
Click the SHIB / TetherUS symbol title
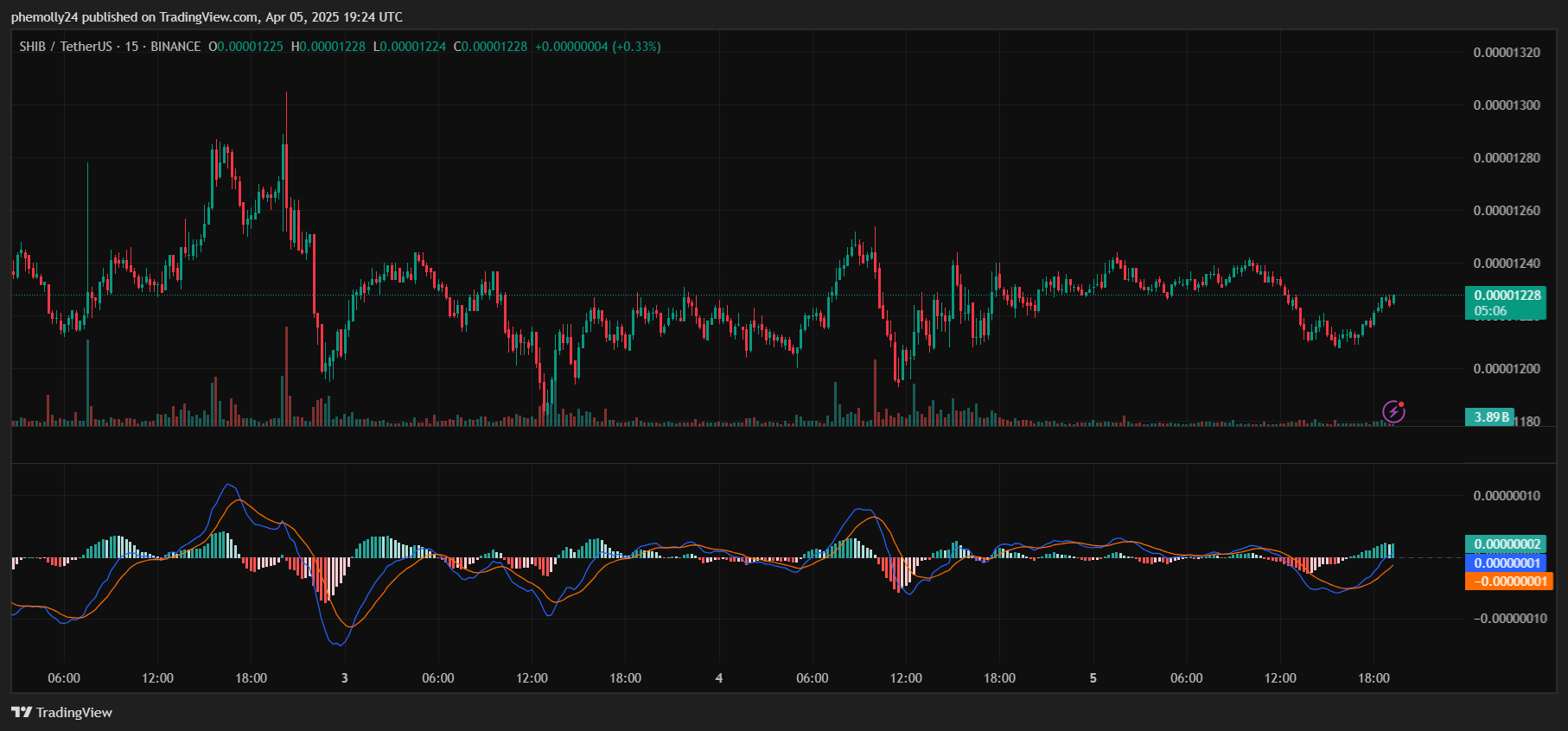click(x=66, y=47)
